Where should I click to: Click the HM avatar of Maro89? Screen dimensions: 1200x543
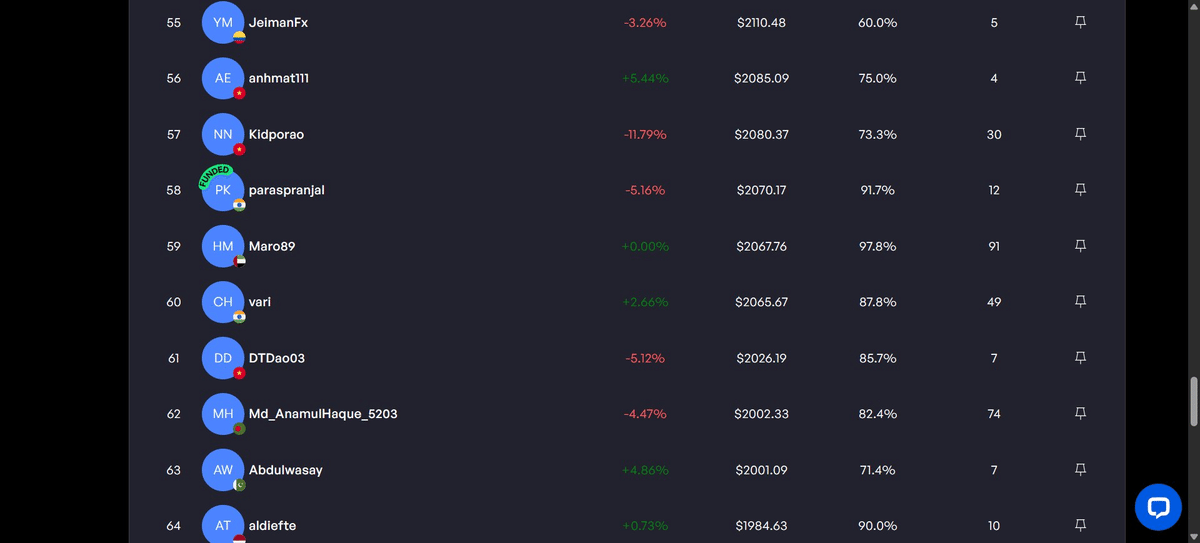(x=223, y=246)
